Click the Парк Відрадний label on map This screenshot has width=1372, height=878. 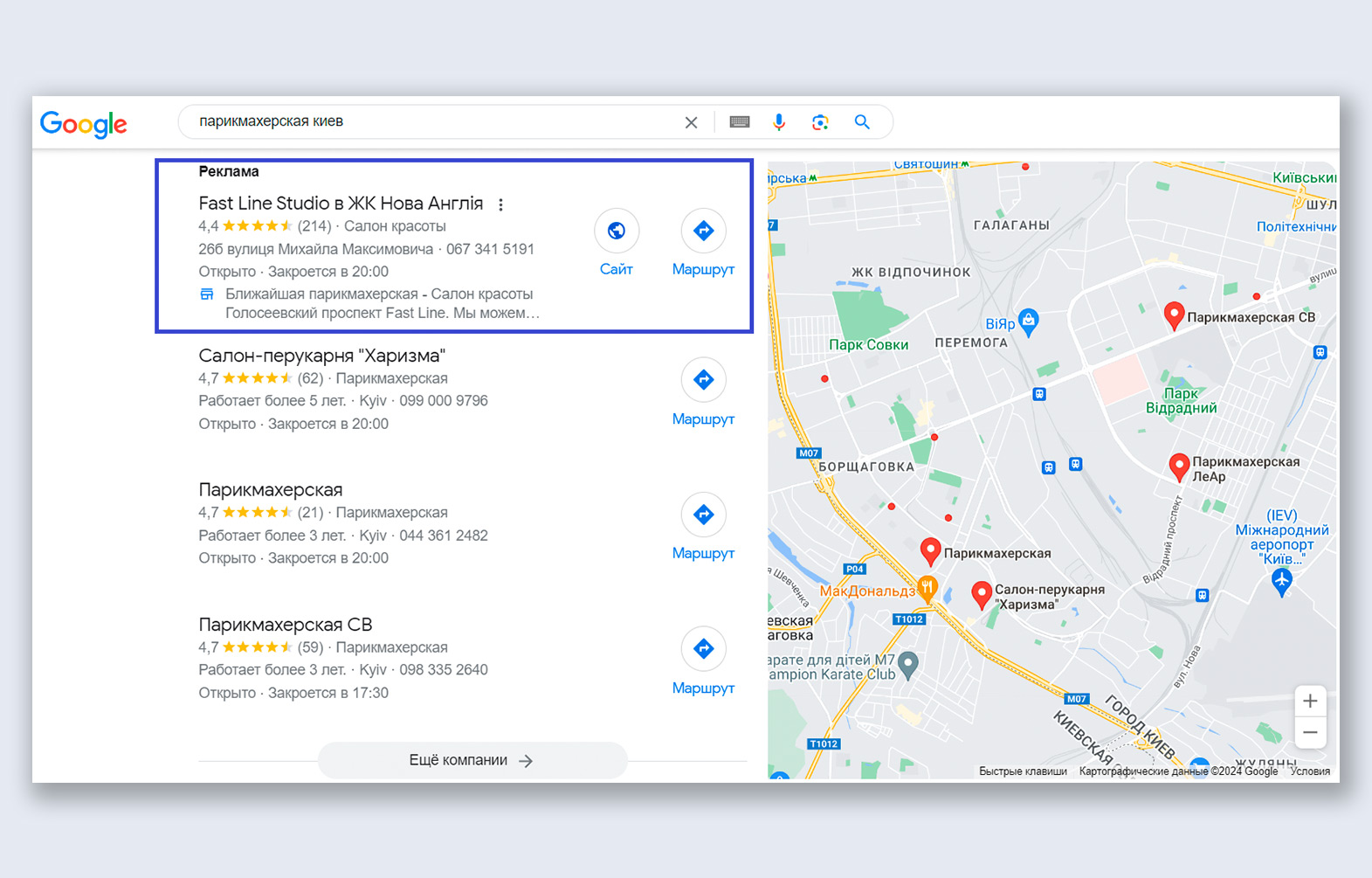(1182, 401)
